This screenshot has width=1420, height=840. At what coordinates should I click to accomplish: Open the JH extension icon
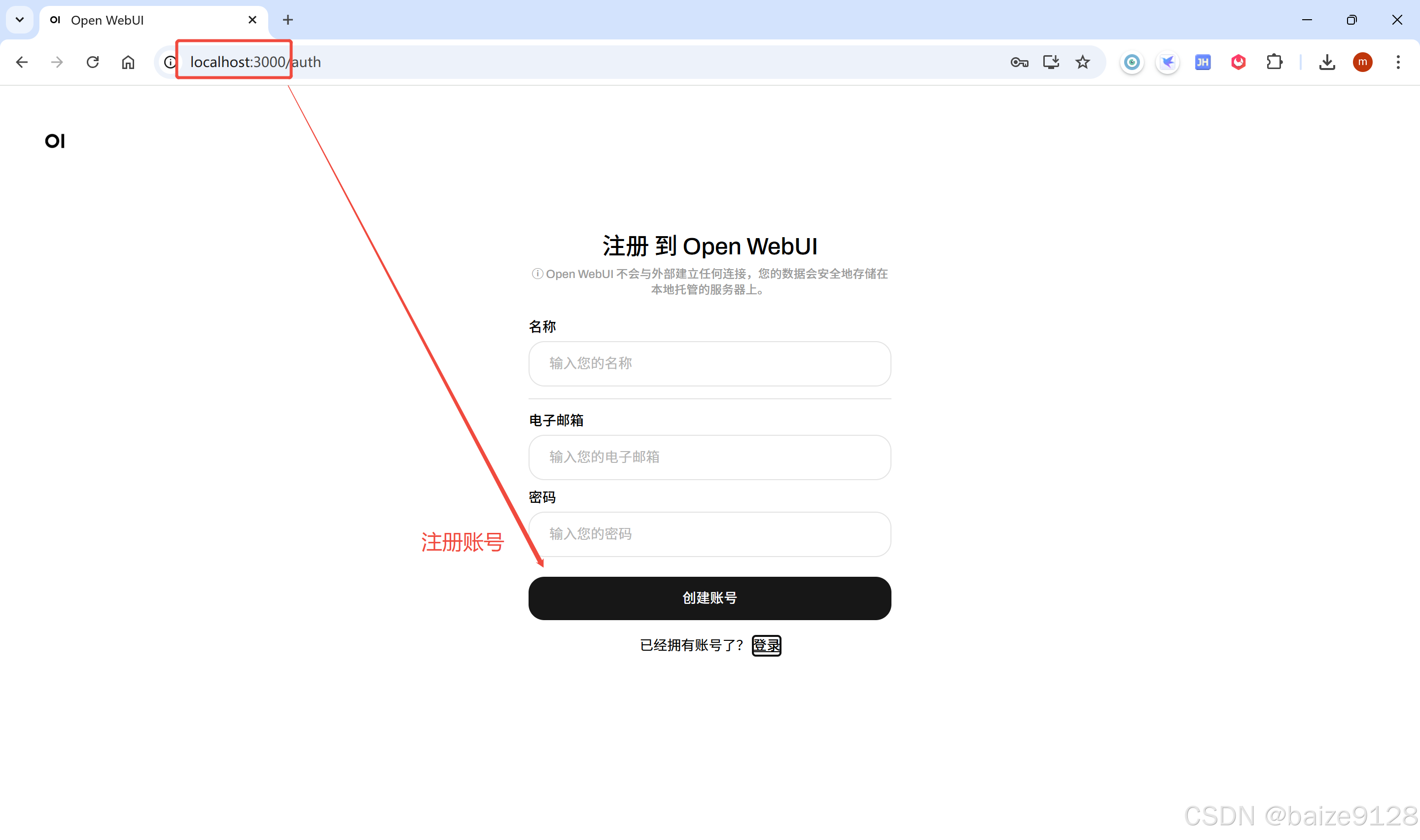tap(1203, 62)
